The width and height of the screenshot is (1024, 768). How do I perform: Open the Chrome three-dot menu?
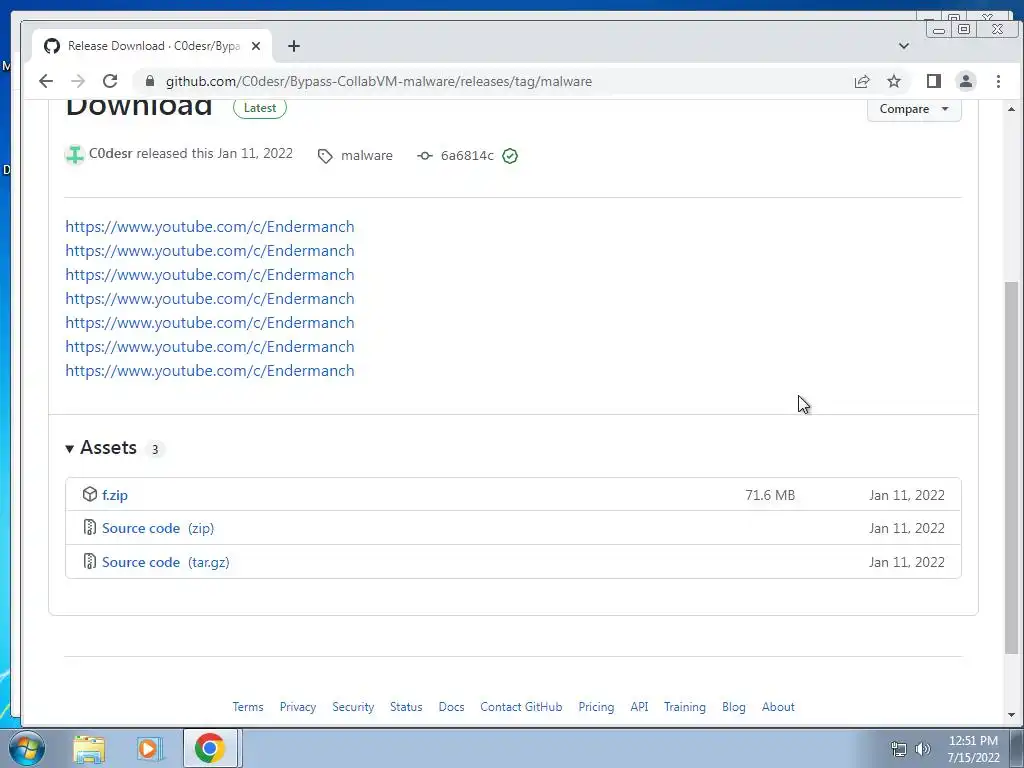[998, 81]
